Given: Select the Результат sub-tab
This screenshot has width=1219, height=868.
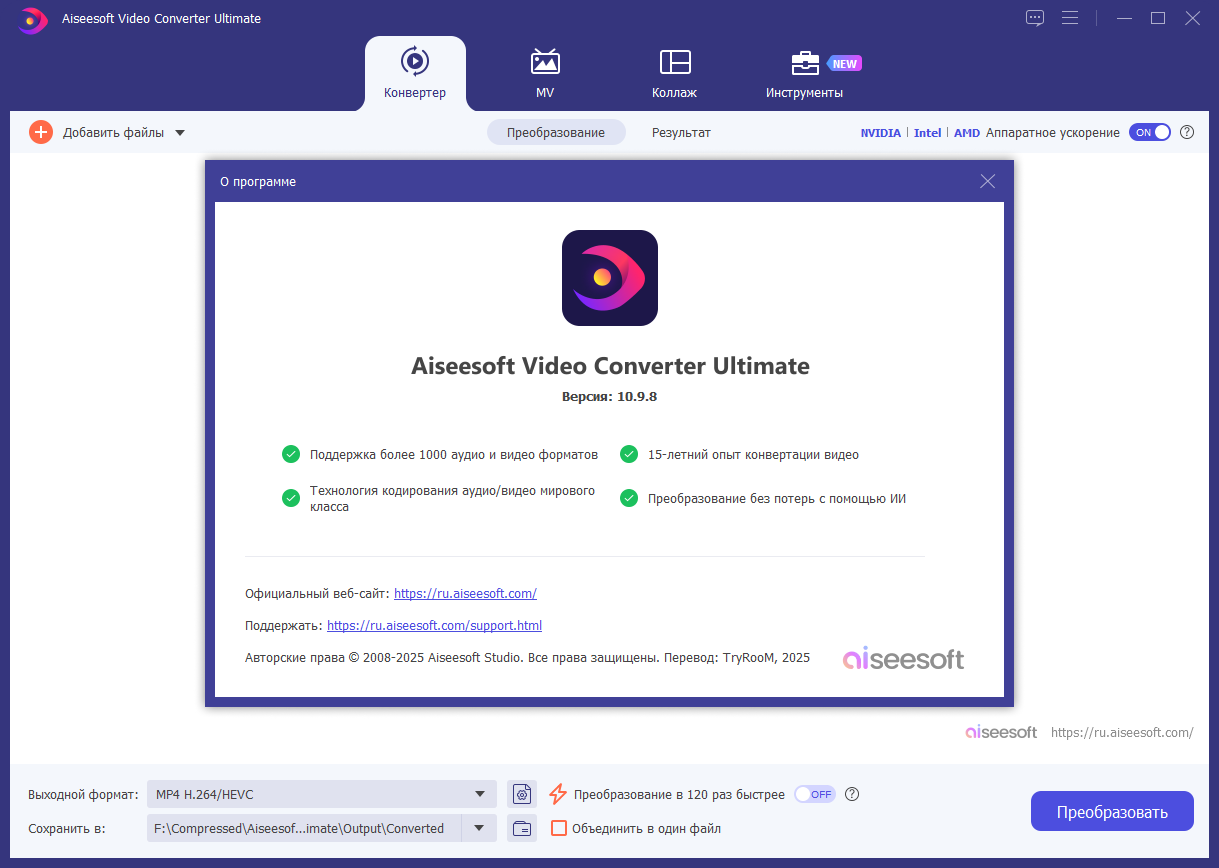Looking at the screenshot, I should click(681, 132).
